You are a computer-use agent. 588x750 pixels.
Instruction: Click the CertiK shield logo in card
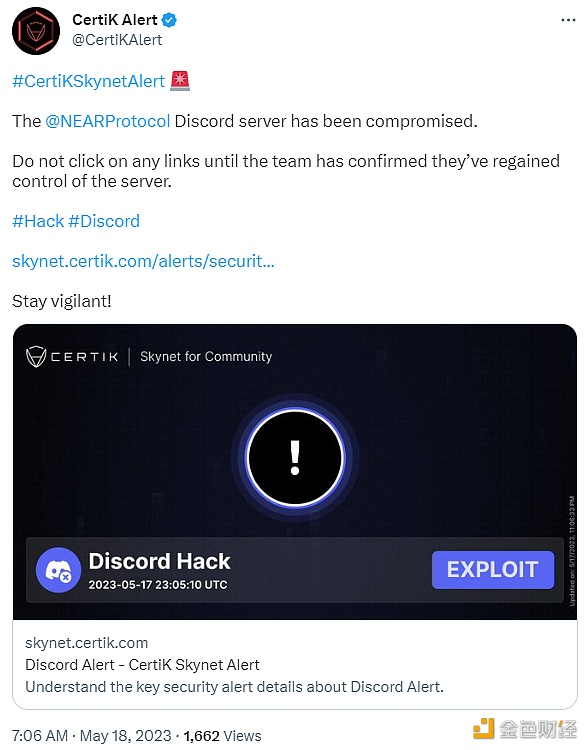36,357
